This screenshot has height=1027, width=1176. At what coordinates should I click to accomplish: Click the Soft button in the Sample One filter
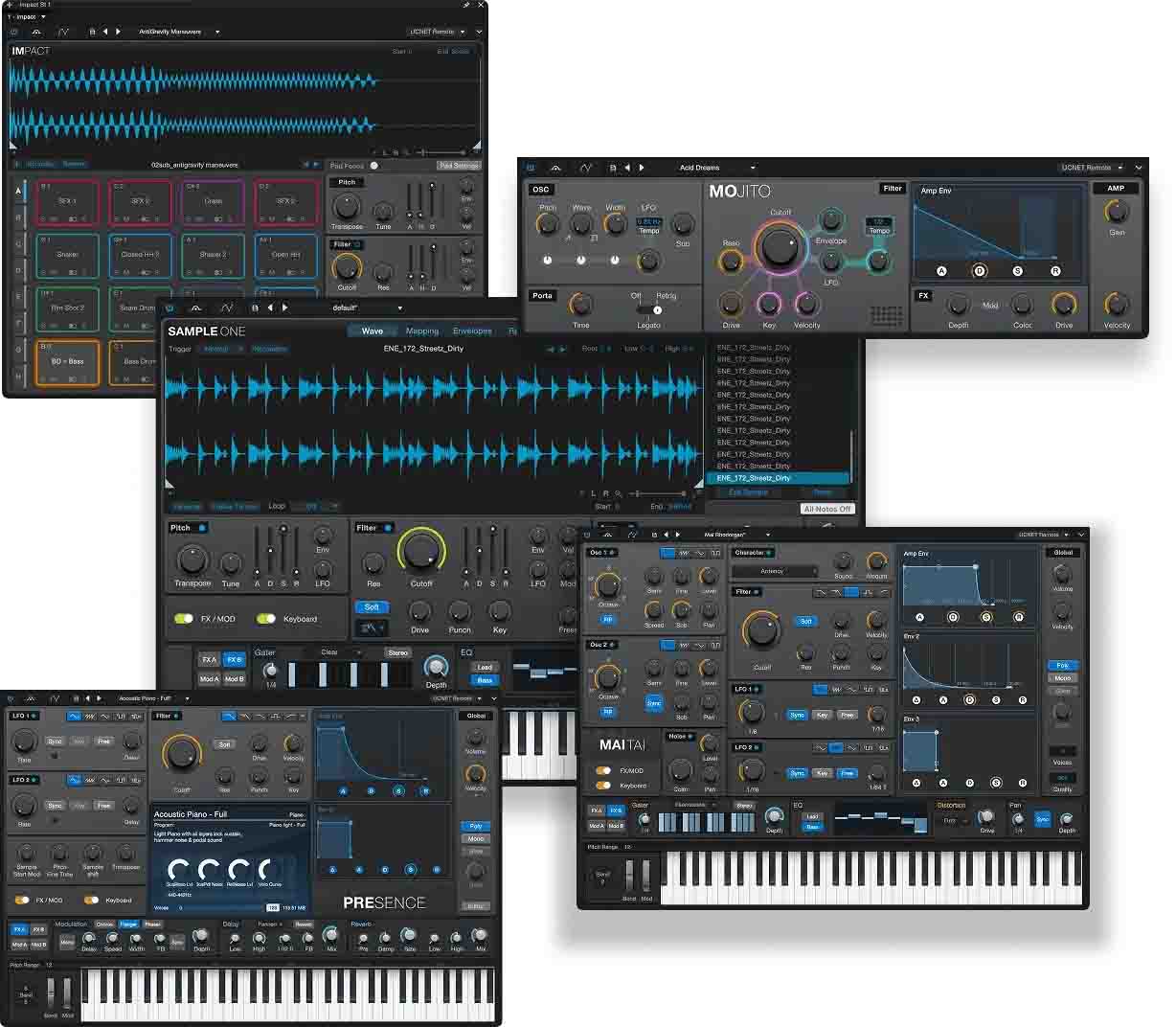click(373, 606)
